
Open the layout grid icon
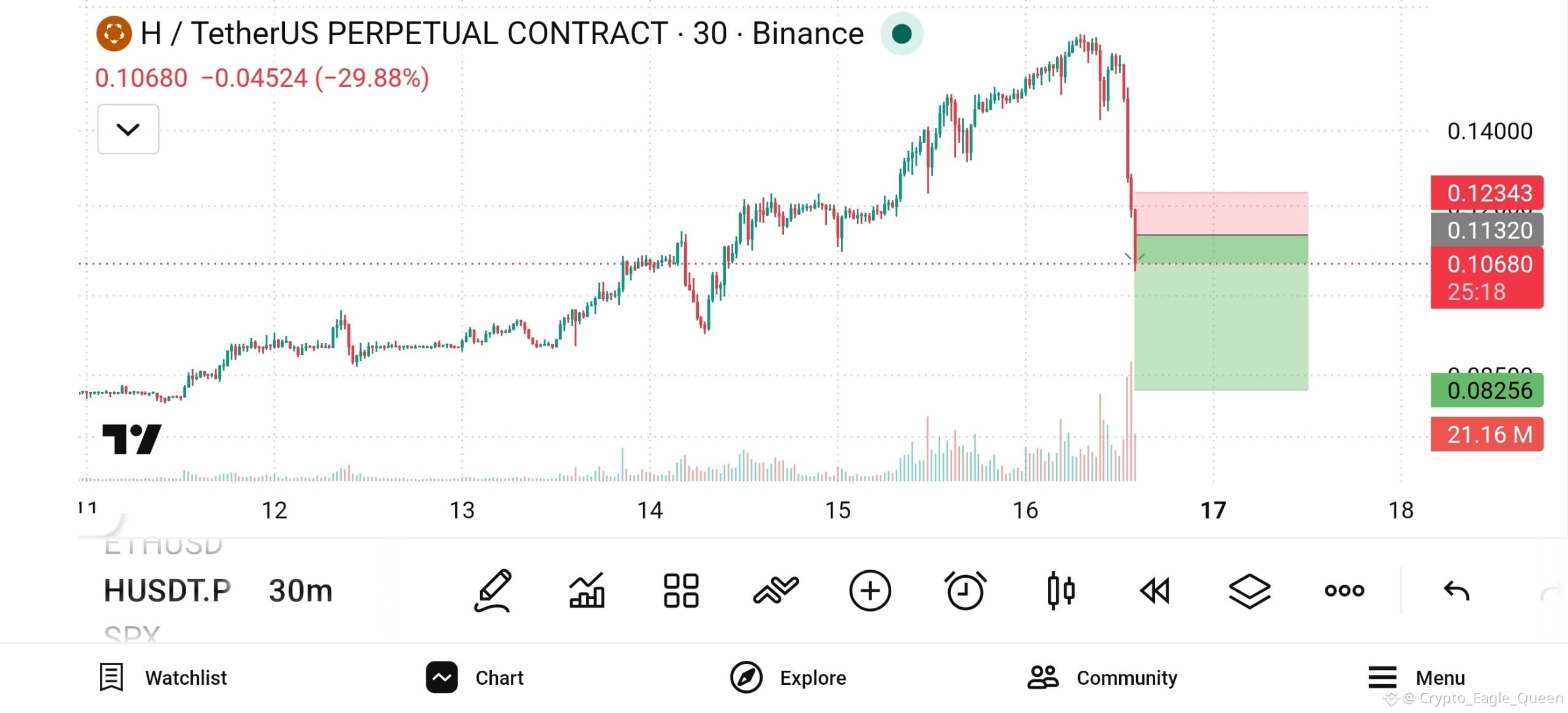681,590
